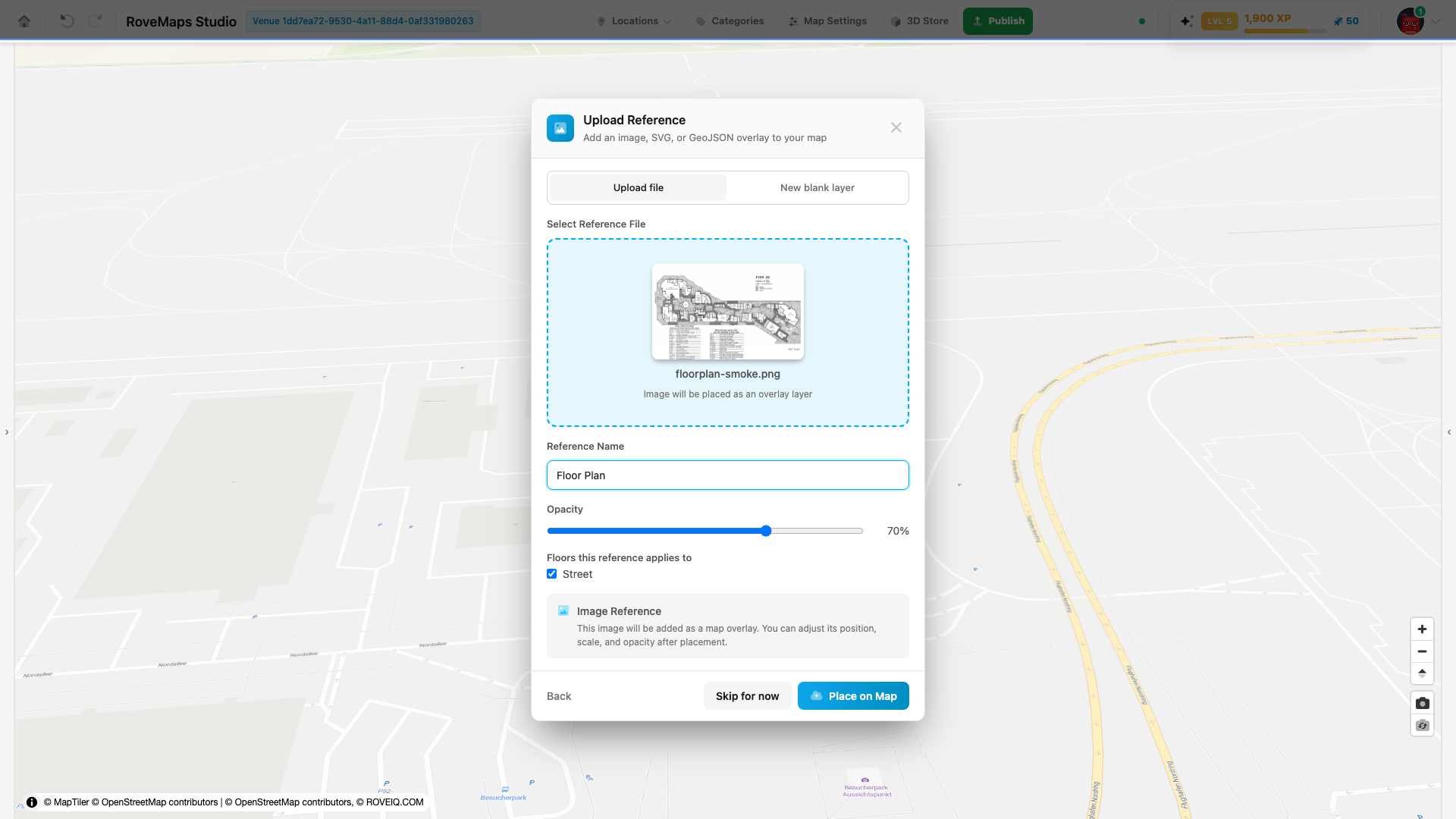Click the XP progress bar
1456x819 pixels.
tap(1285, 31)
